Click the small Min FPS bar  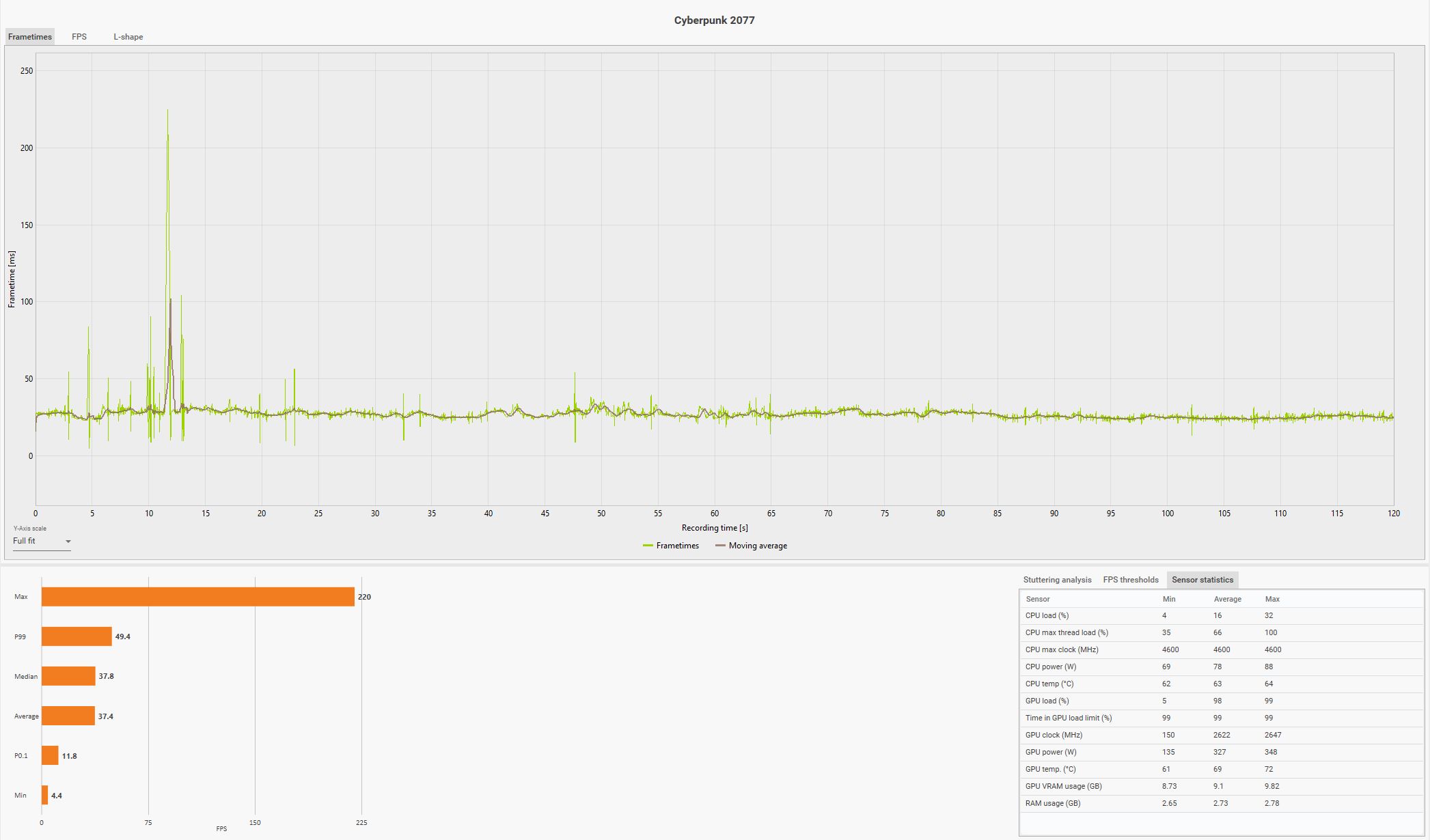click(44, 796)
